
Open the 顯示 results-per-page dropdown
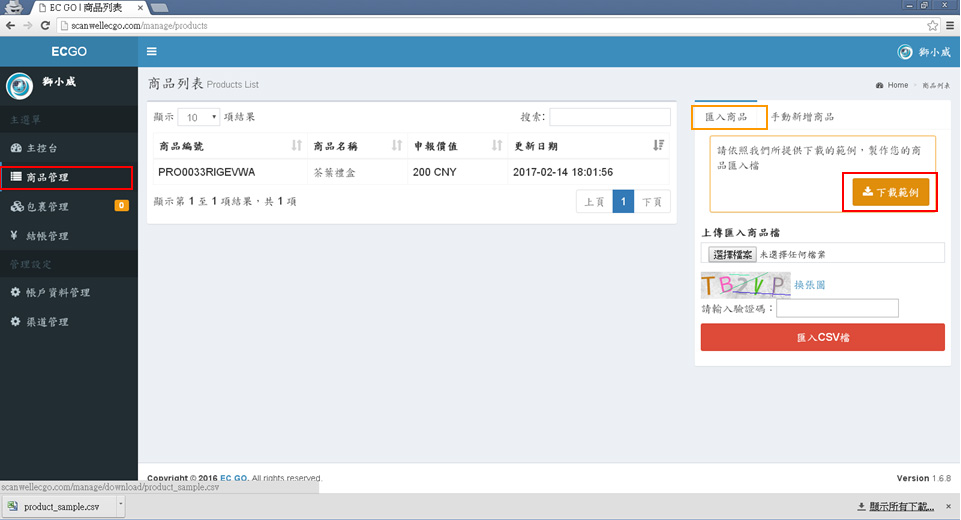tap(199, 117)
